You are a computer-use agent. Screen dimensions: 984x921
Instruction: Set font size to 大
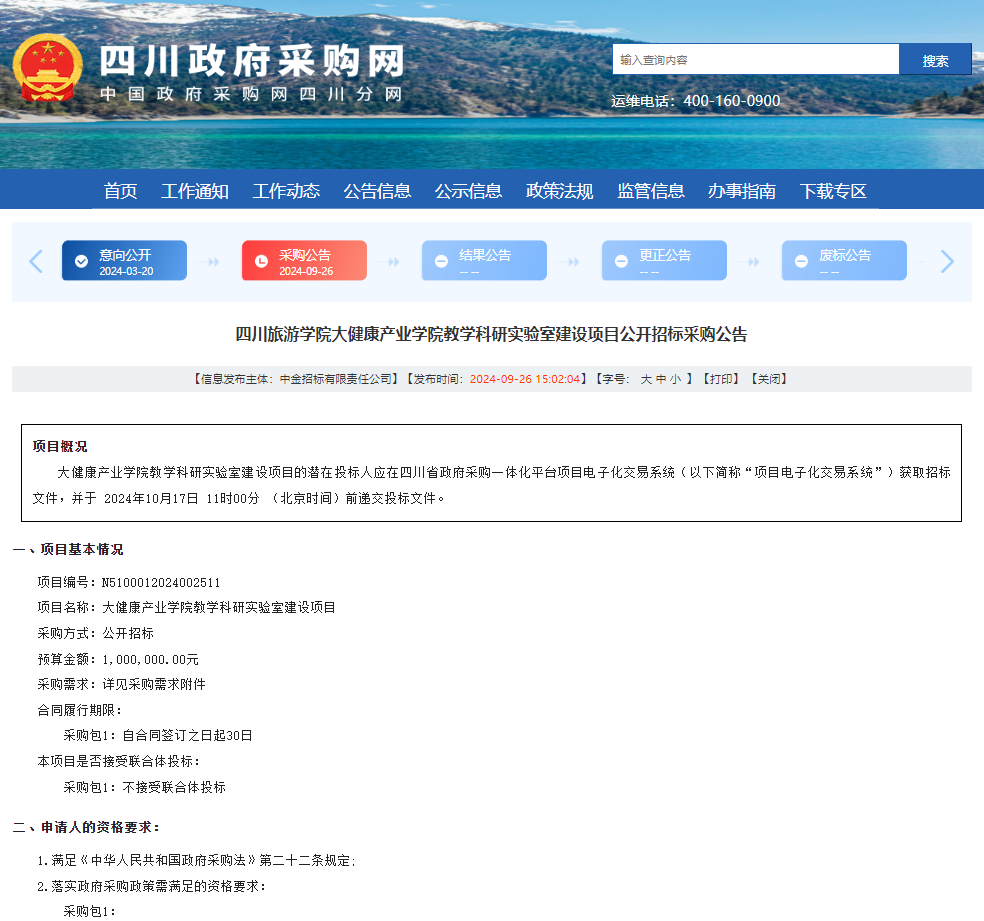click(646, 379)
